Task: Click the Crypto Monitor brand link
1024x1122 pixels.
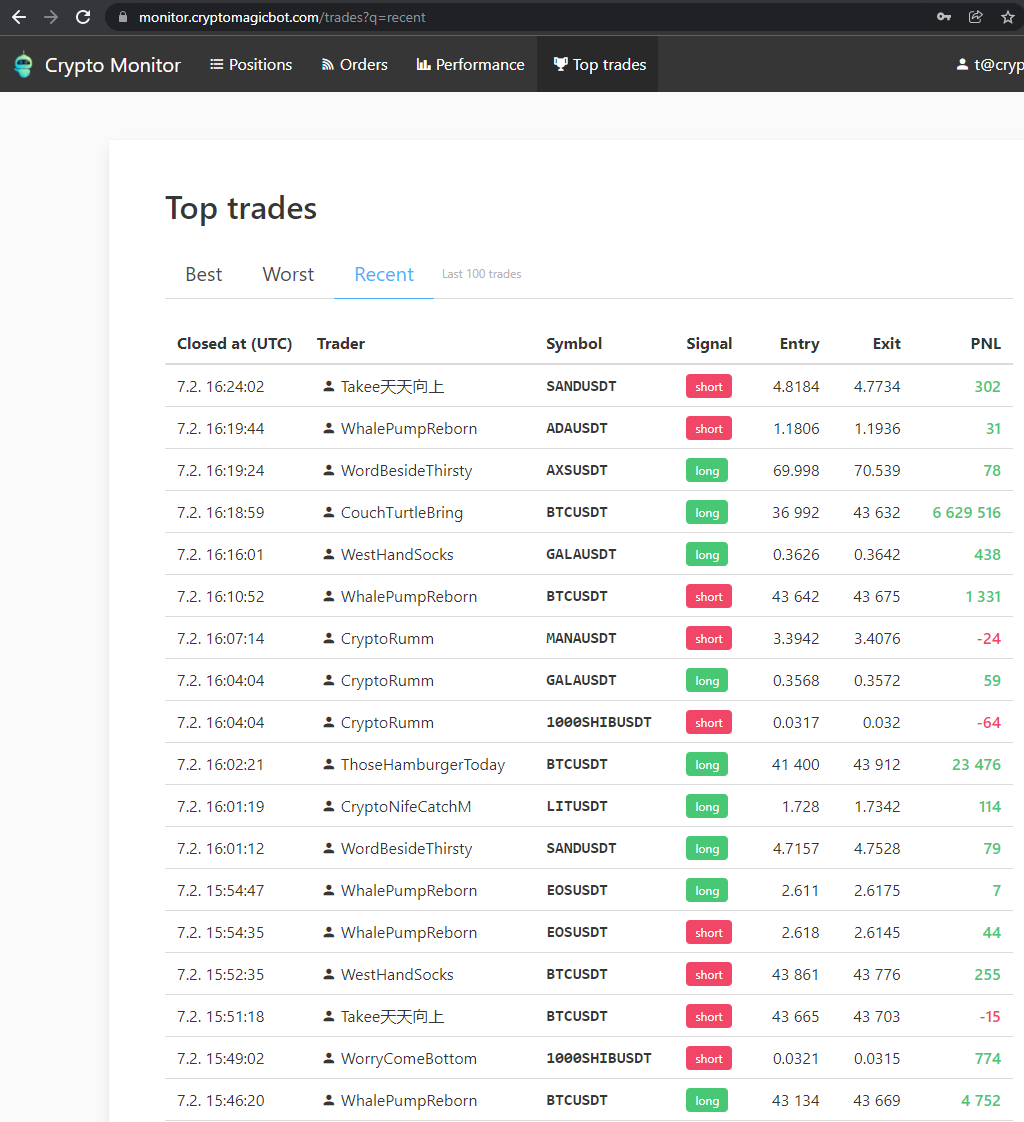Action: (x=97, y=64)
